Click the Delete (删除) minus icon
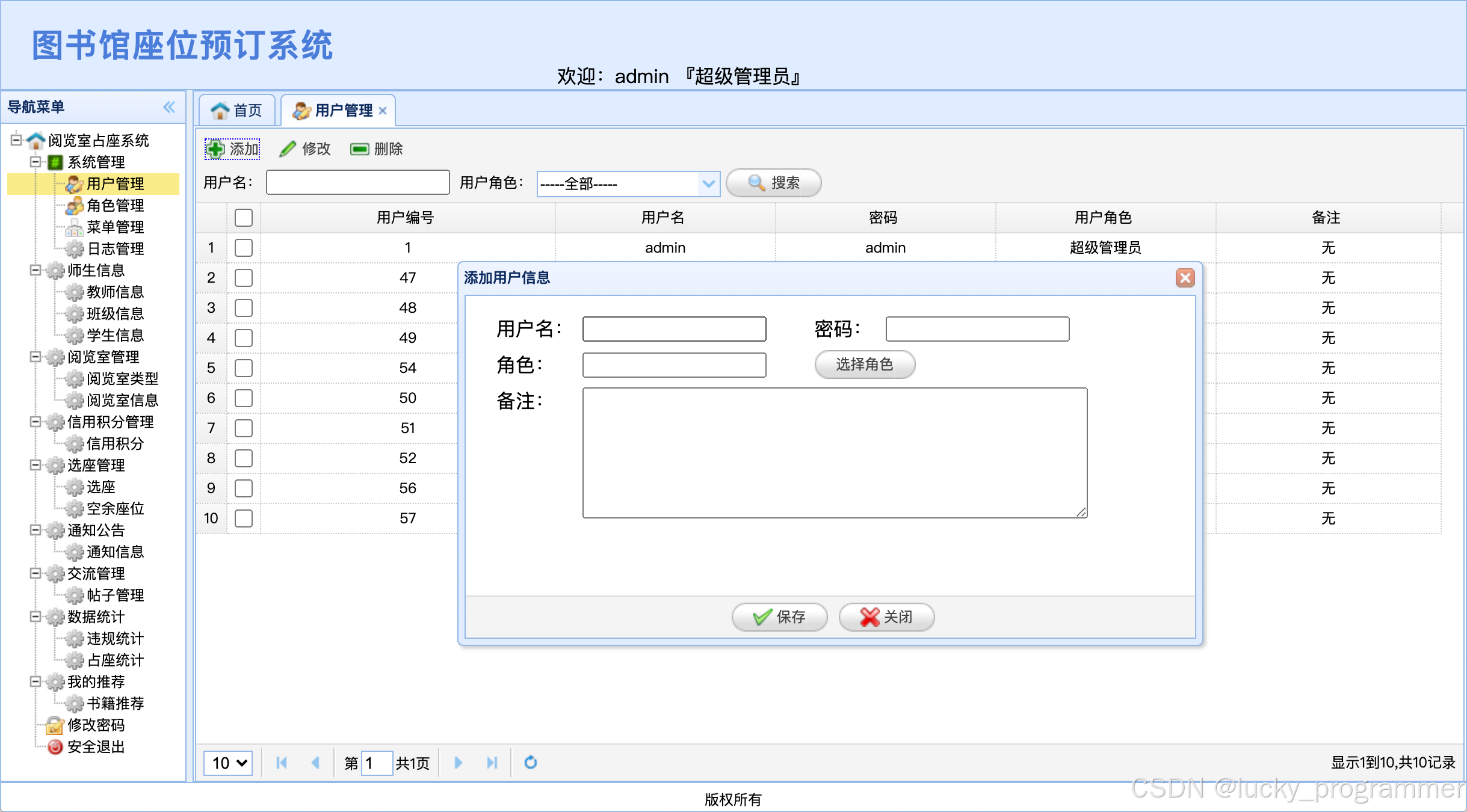 tap(359, 149)
